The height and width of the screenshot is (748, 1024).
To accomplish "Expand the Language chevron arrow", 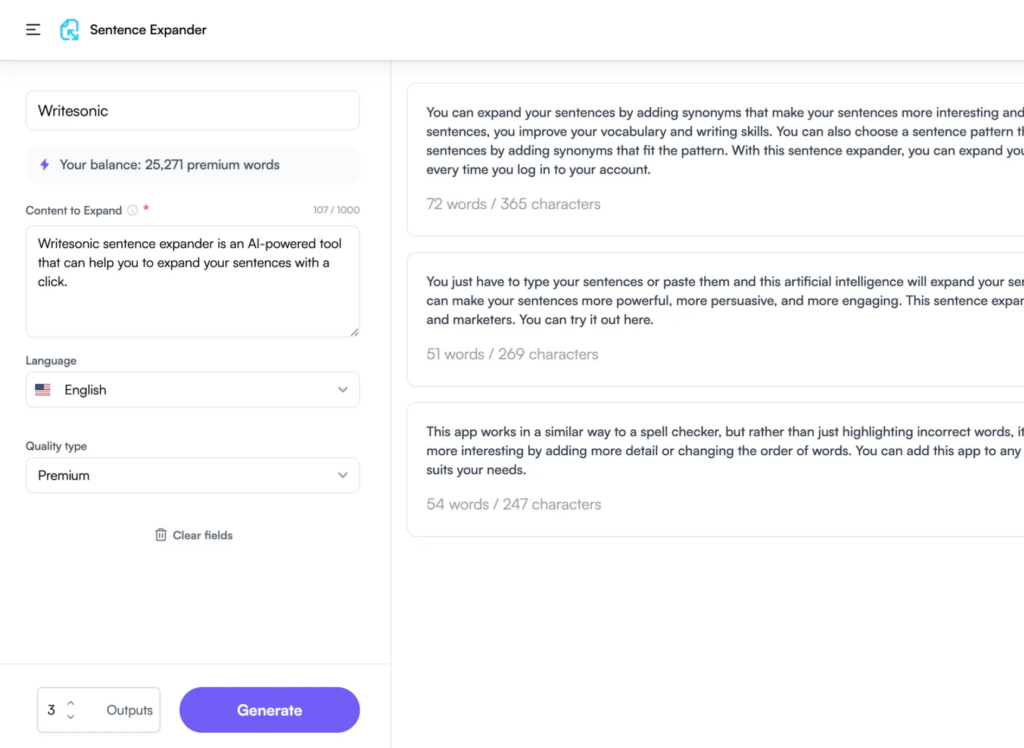I will pyautogui.click(x=343, y=389).
